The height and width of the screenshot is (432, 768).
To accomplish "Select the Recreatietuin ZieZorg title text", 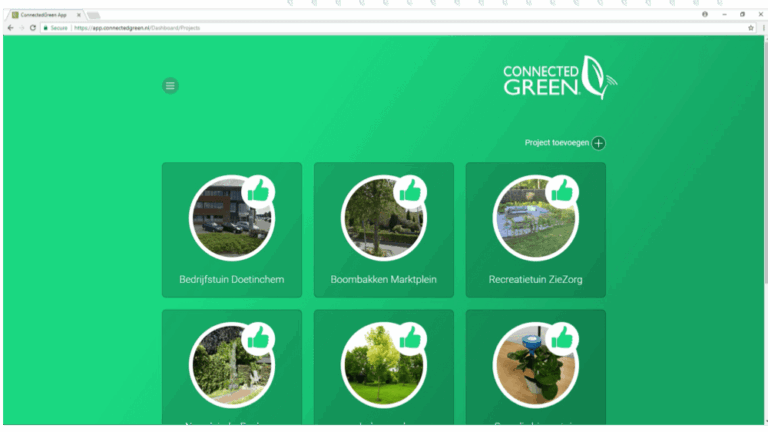I will (535, 279).
